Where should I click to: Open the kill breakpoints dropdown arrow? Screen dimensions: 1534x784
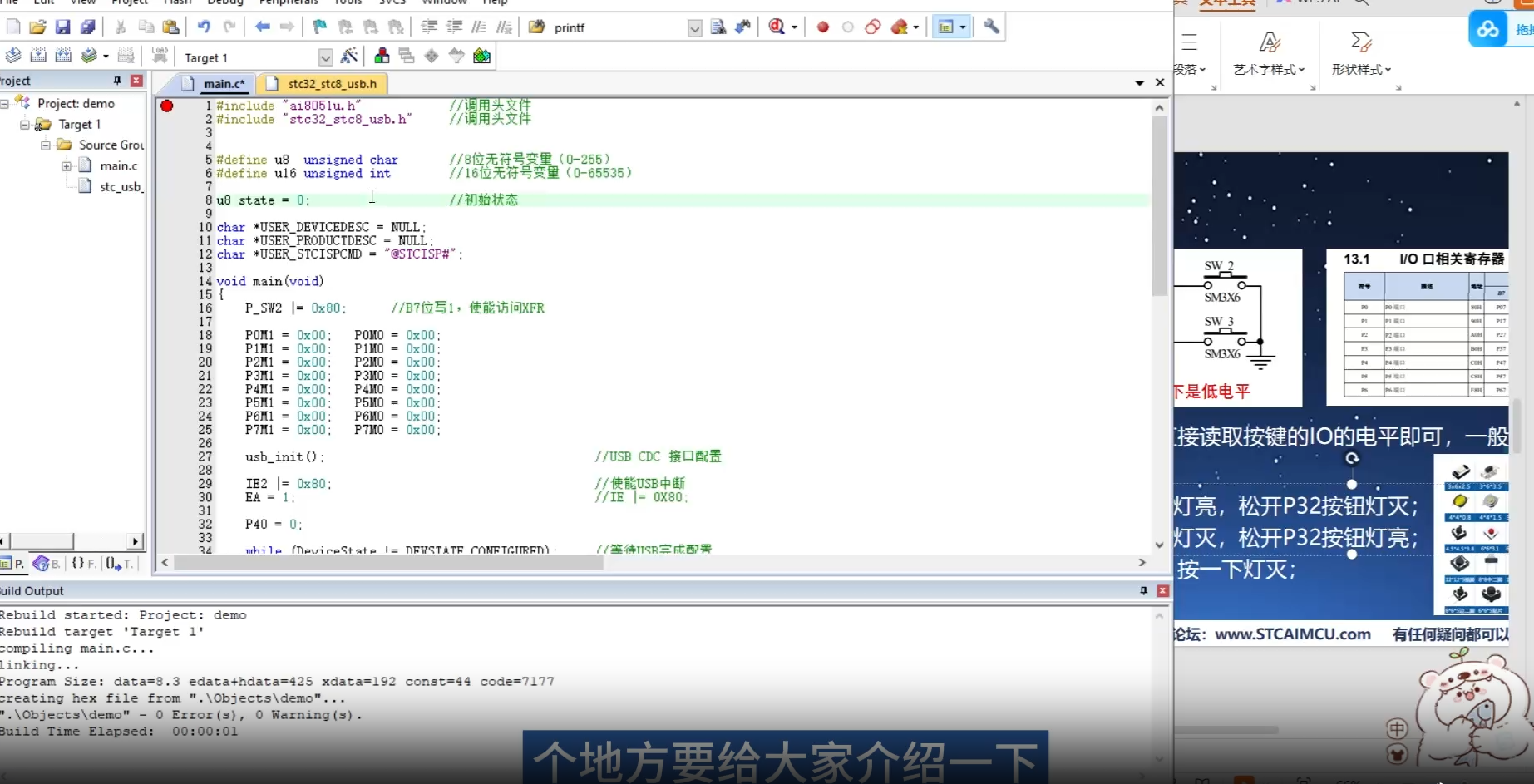point(916,27)
